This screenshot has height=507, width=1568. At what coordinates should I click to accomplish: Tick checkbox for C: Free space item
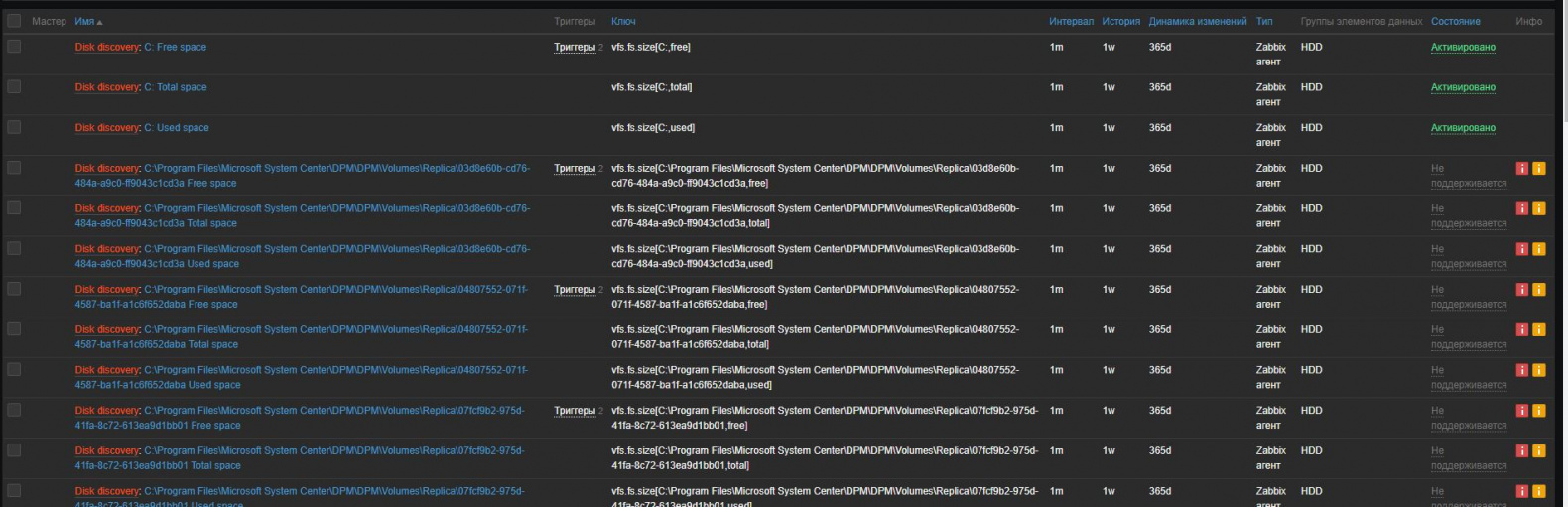pyautogui.click(x=14, y=47)
